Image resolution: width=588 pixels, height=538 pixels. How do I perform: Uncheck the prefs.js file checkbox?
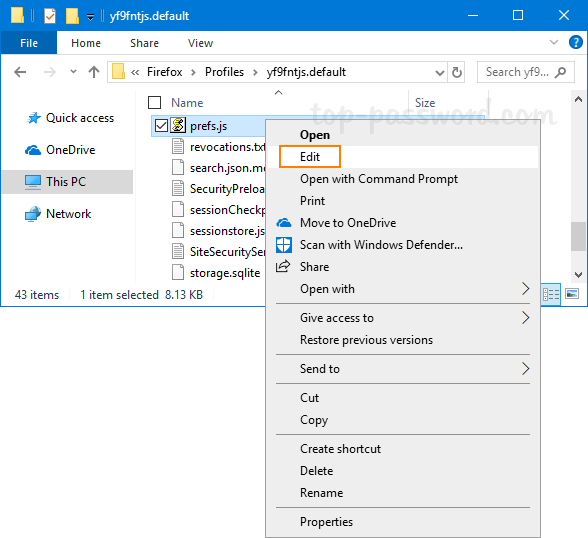click(161, 126)
